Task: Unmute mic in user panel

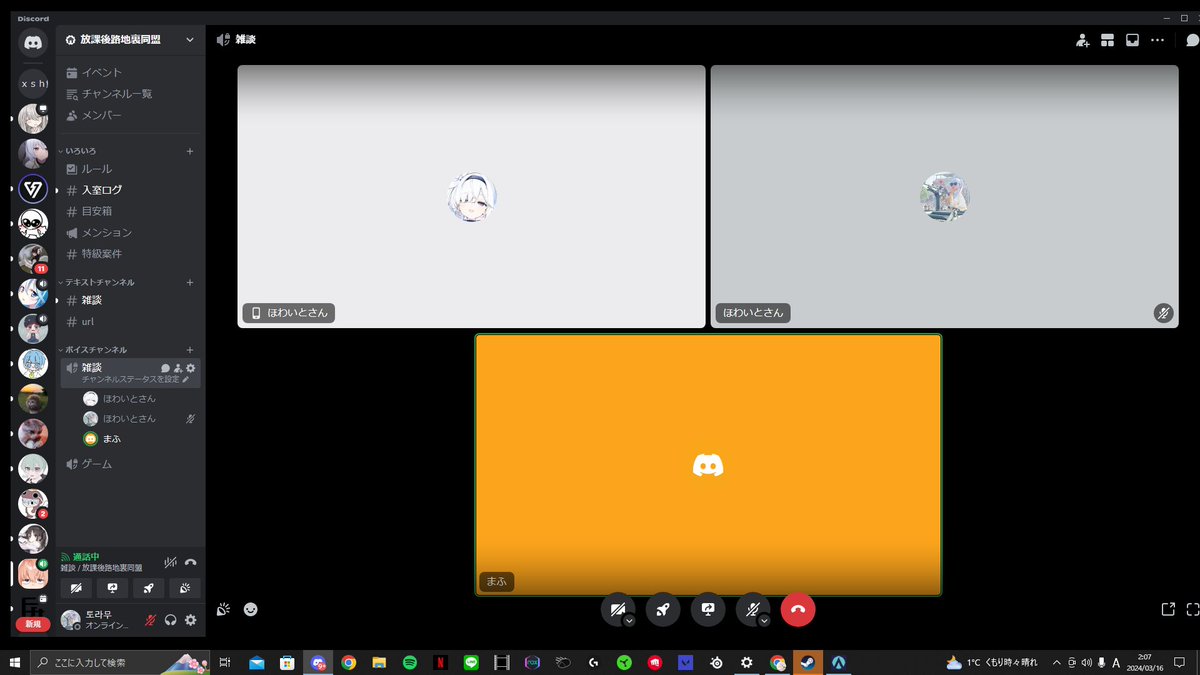Action: click(x=151, y=620)
